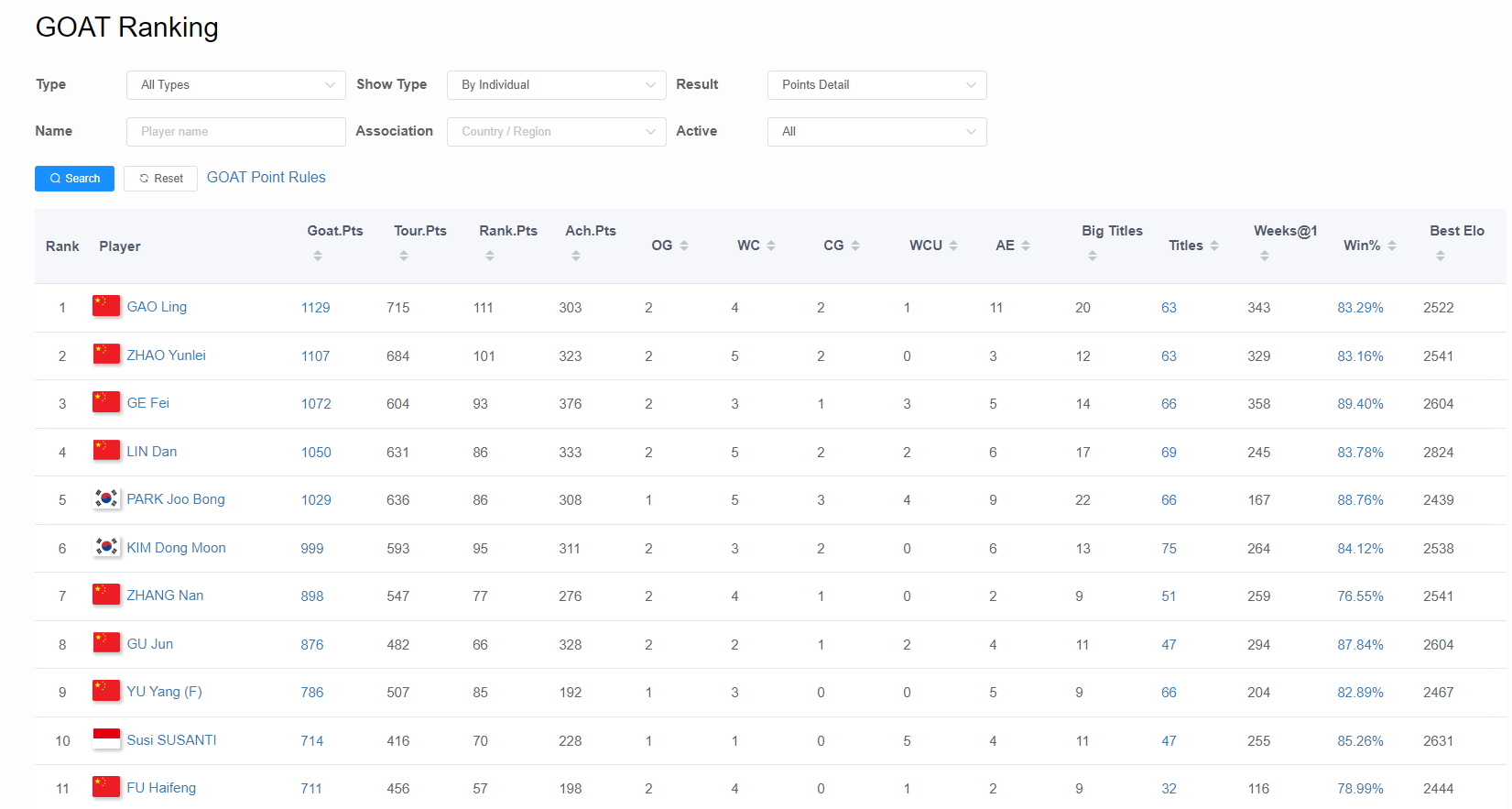Sort by Big Titles column

(x=1093, y=256)
